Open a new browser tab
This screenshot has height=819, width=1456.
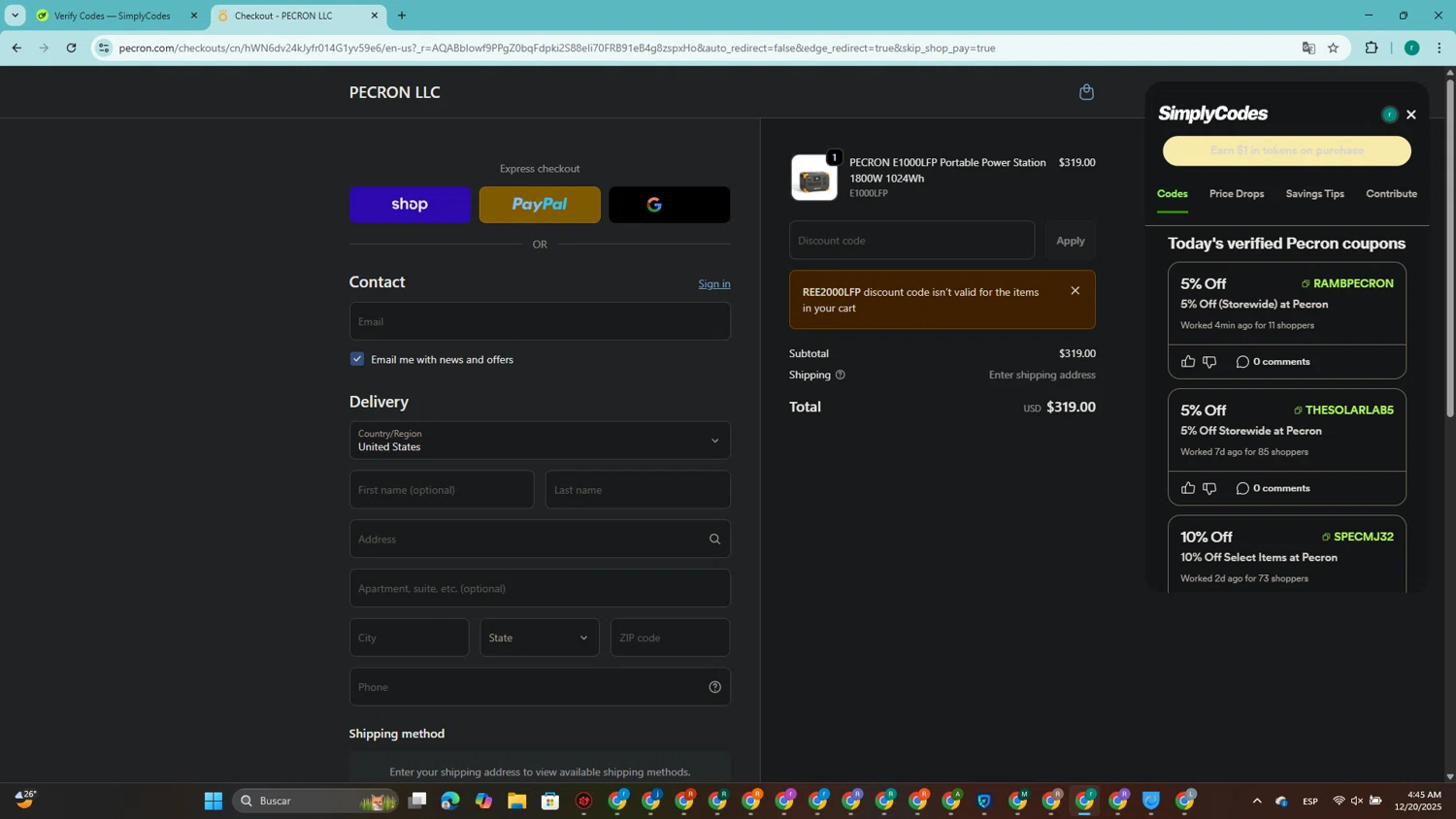(402, 16)
